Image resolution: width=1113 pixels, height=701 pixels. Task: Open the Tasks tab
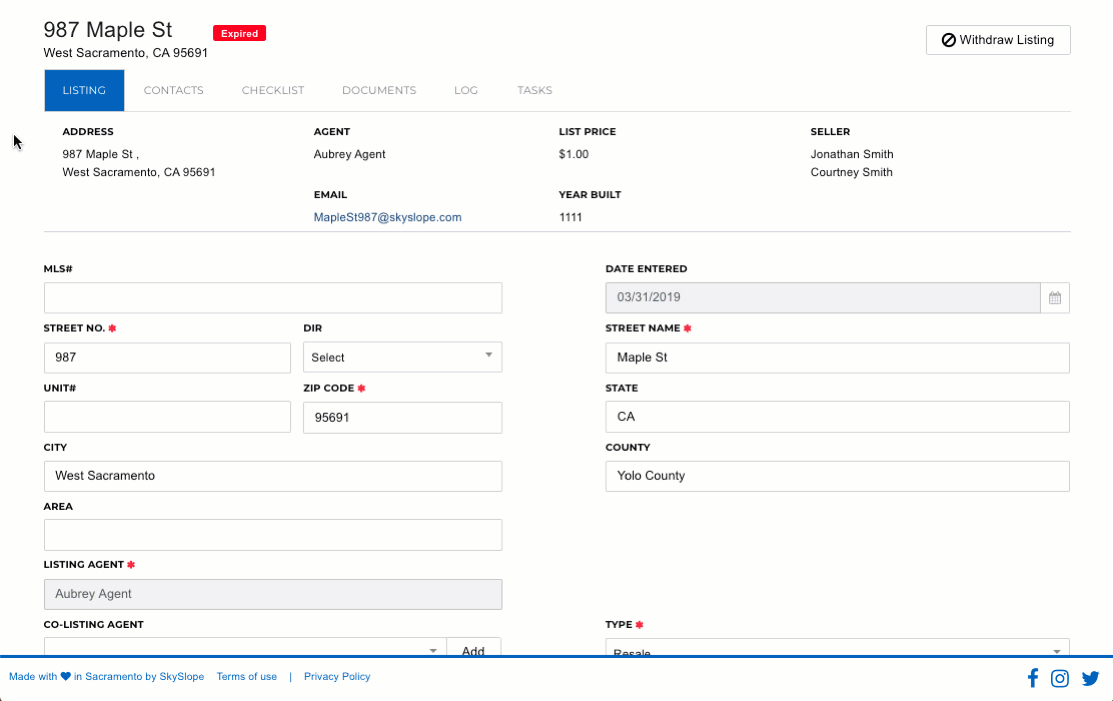534,90
